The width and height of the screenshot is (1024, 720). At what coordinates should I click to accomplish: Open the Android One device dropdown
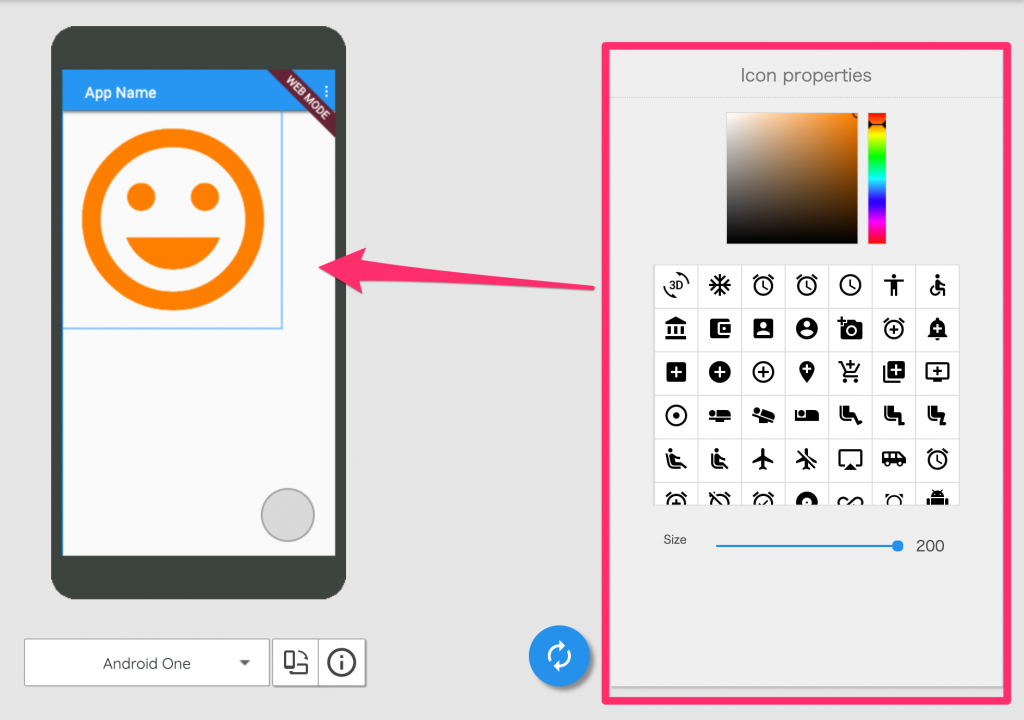(x=146, y=662)
